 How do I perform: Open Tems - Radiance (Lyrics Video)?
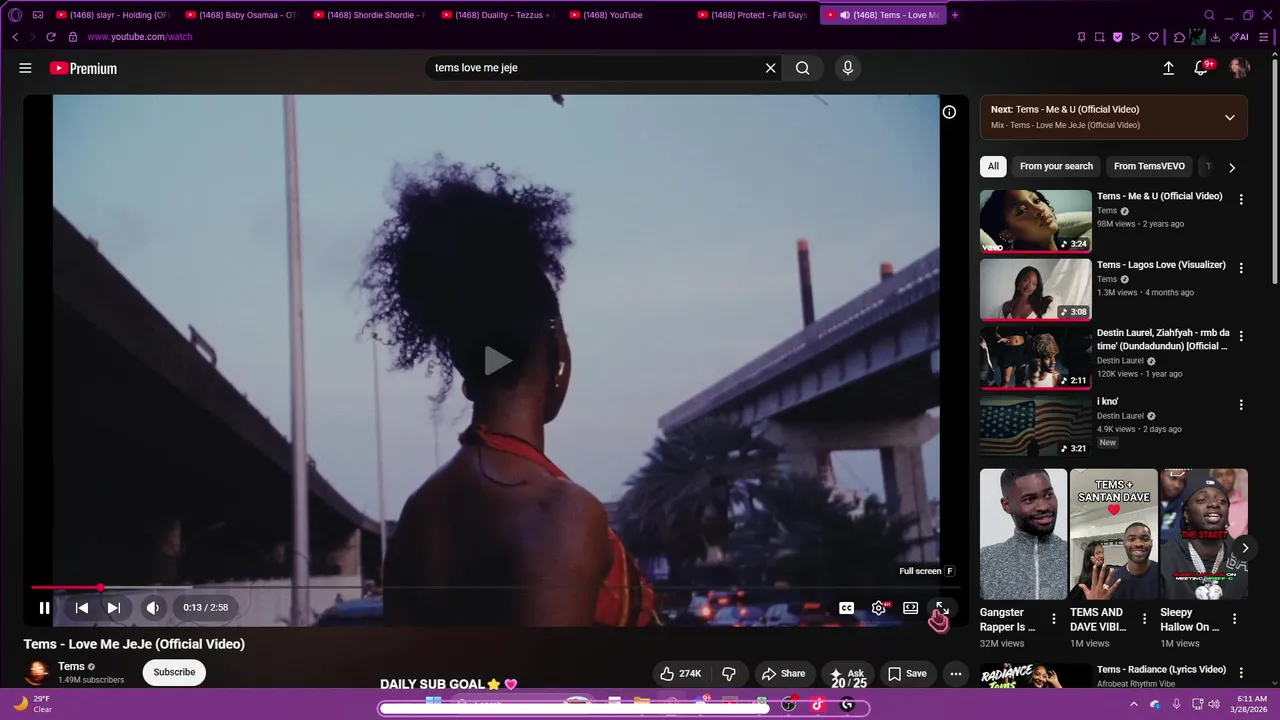point(1161,669)
